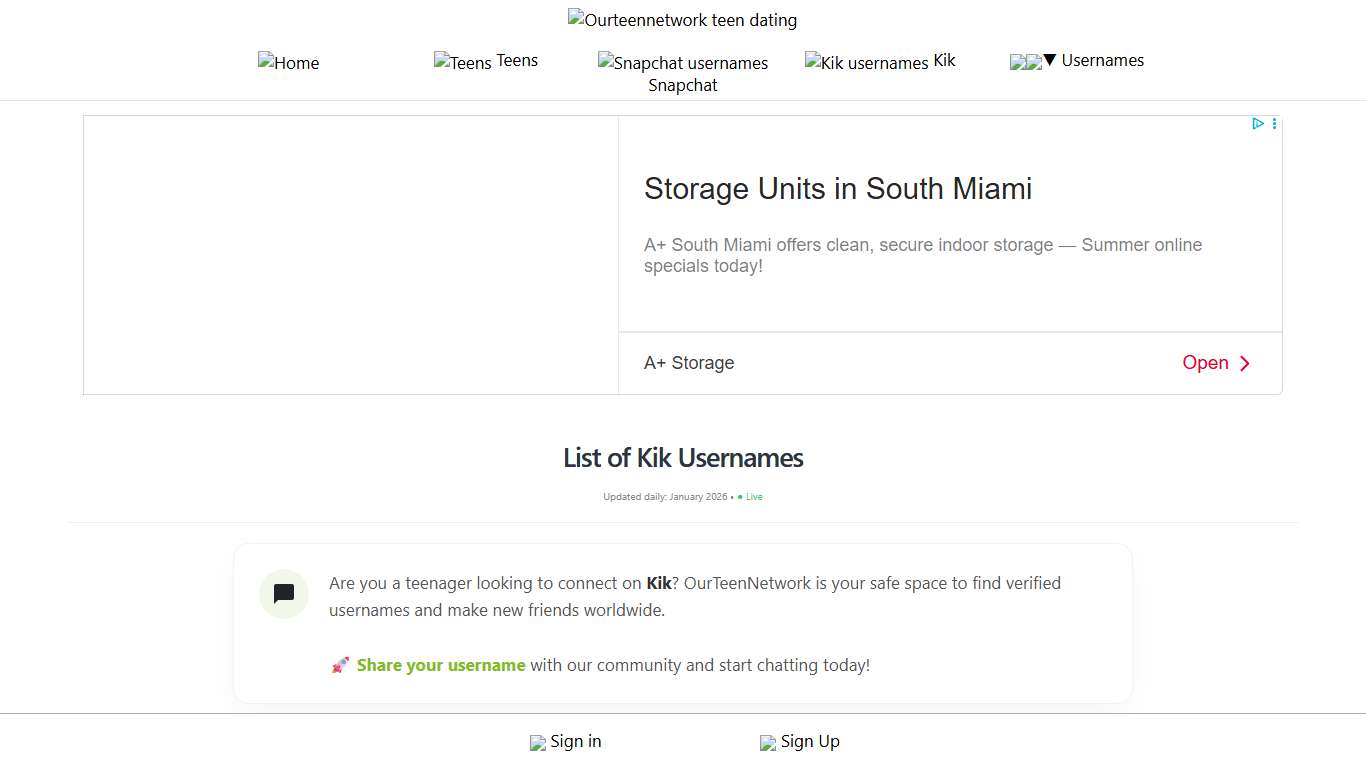This screenshot has height=768, width=1366.
Task: Click the Storage Units in South Miami headline
Action: coord(838,189)
